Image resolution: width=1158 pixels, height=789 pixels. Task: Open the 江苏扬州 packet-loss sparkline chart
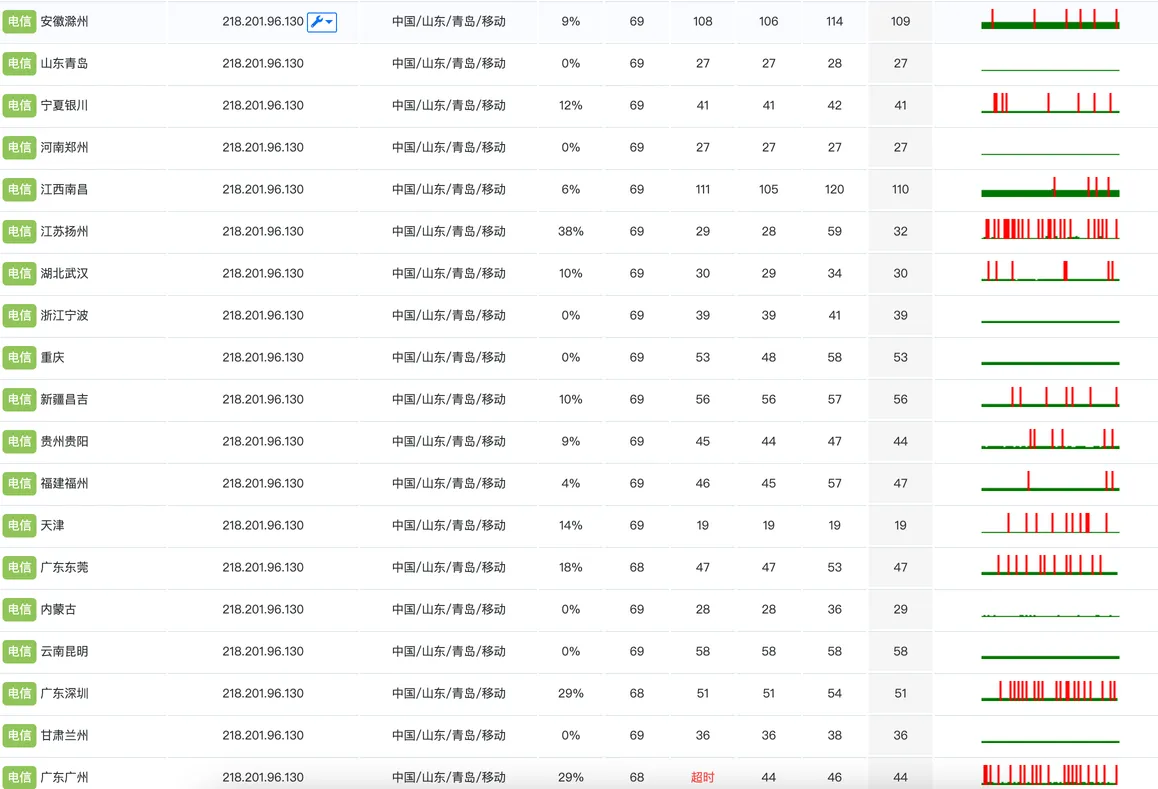point(1050,228)
